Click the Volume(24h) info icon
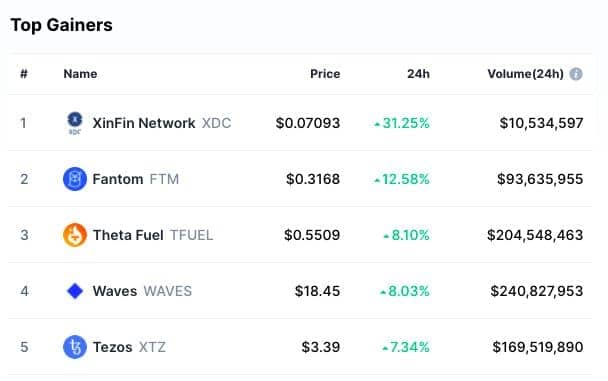608x381 pixels. [x=576, y=74]
